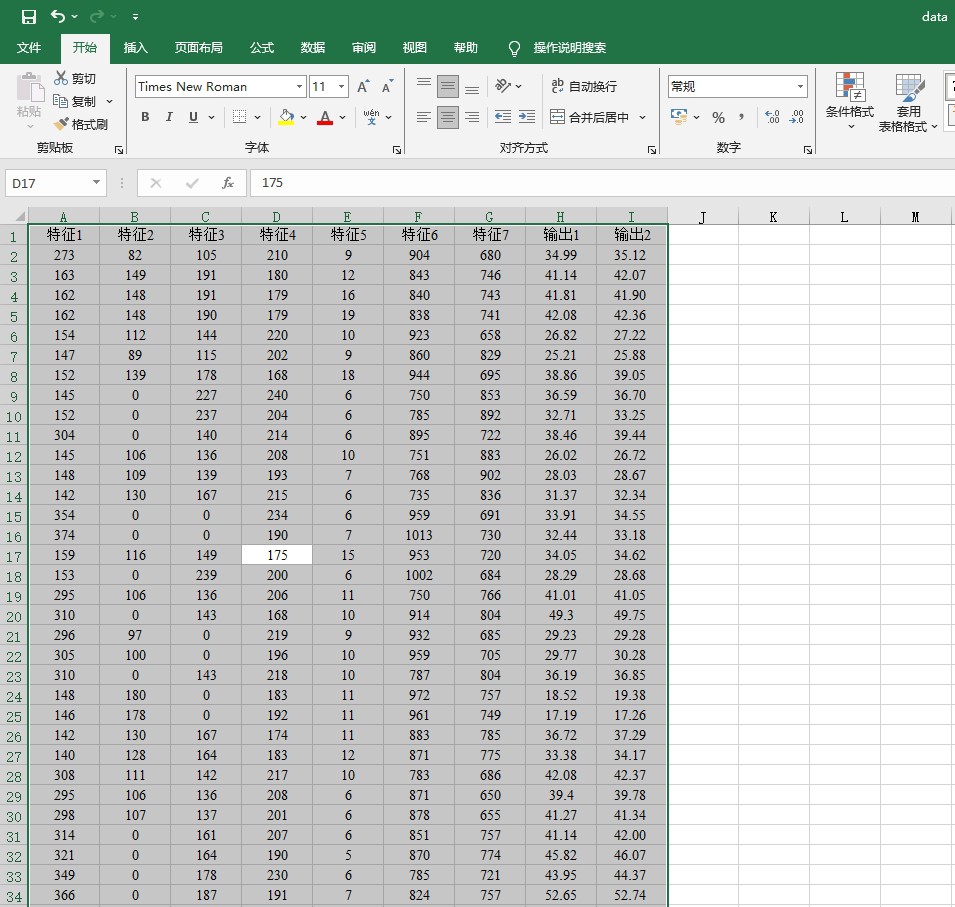Open the Times New Roman font dropdown

299,86
